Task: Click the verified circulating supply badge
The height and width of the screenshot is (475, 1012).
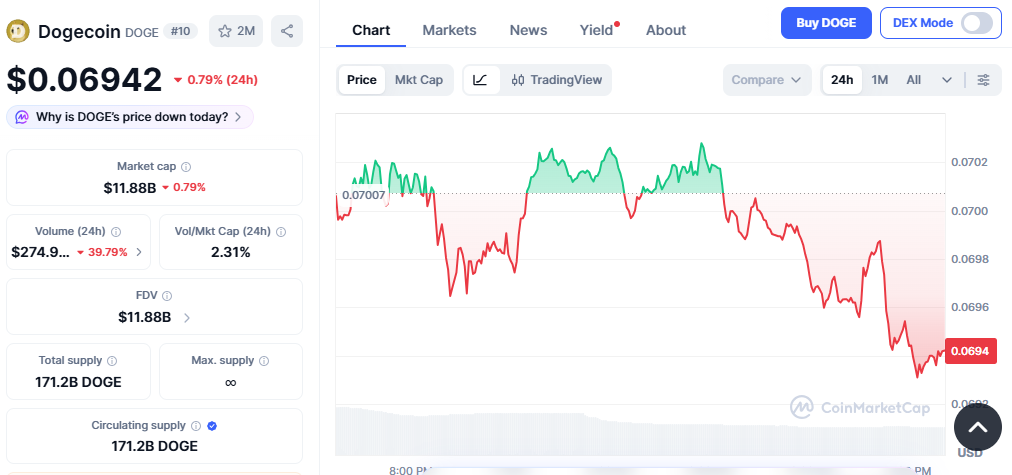Action: [212, 426]
